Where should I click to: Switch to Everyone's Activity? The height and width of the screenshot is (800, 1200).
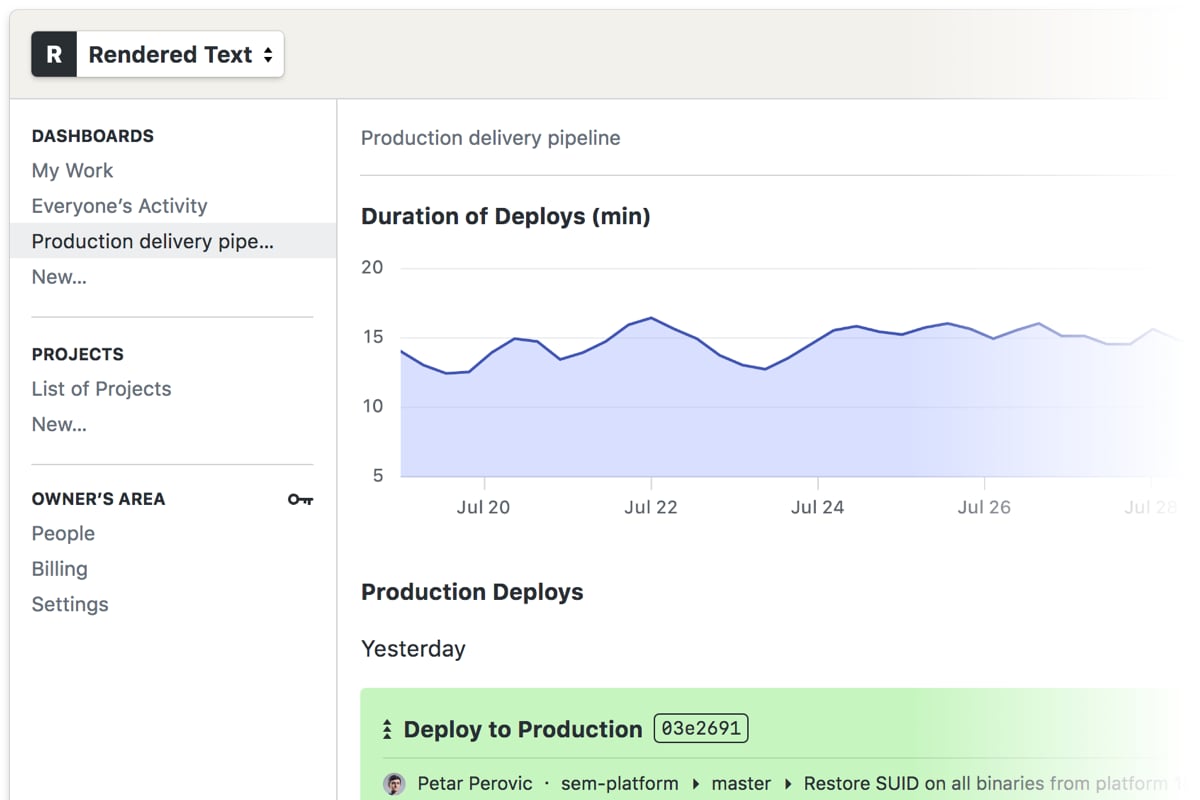point(119,206)
